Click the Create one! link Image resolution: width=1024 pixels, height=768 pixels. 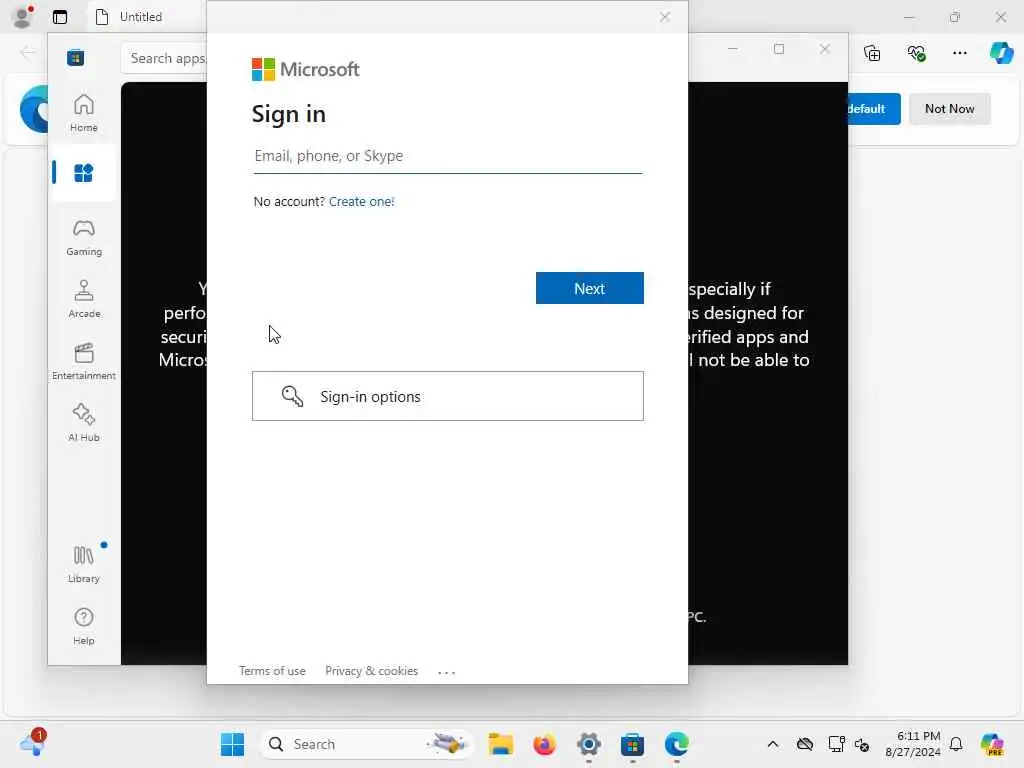tap(361, 202)
